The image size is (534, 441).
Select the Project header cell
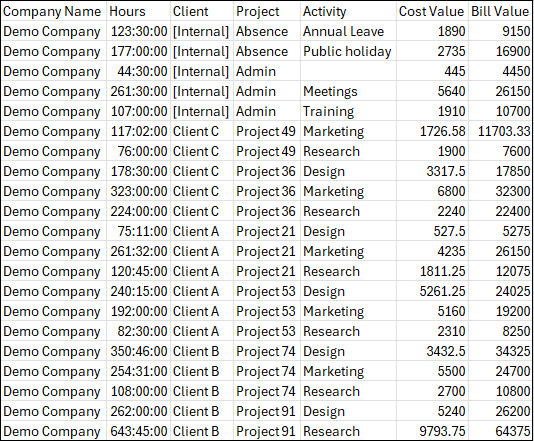pos(267,11)
